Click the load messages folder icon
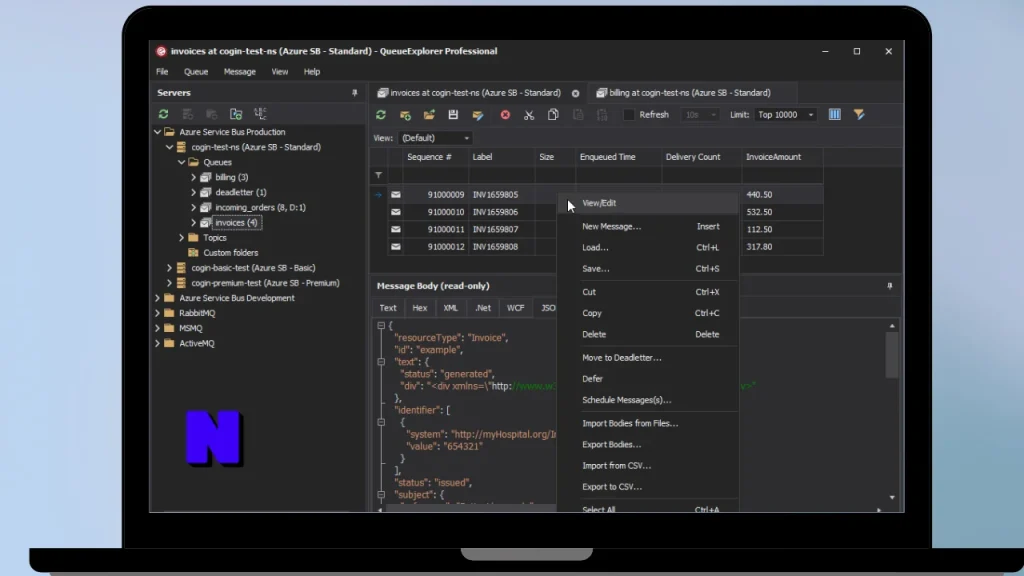 coord(429,115)
